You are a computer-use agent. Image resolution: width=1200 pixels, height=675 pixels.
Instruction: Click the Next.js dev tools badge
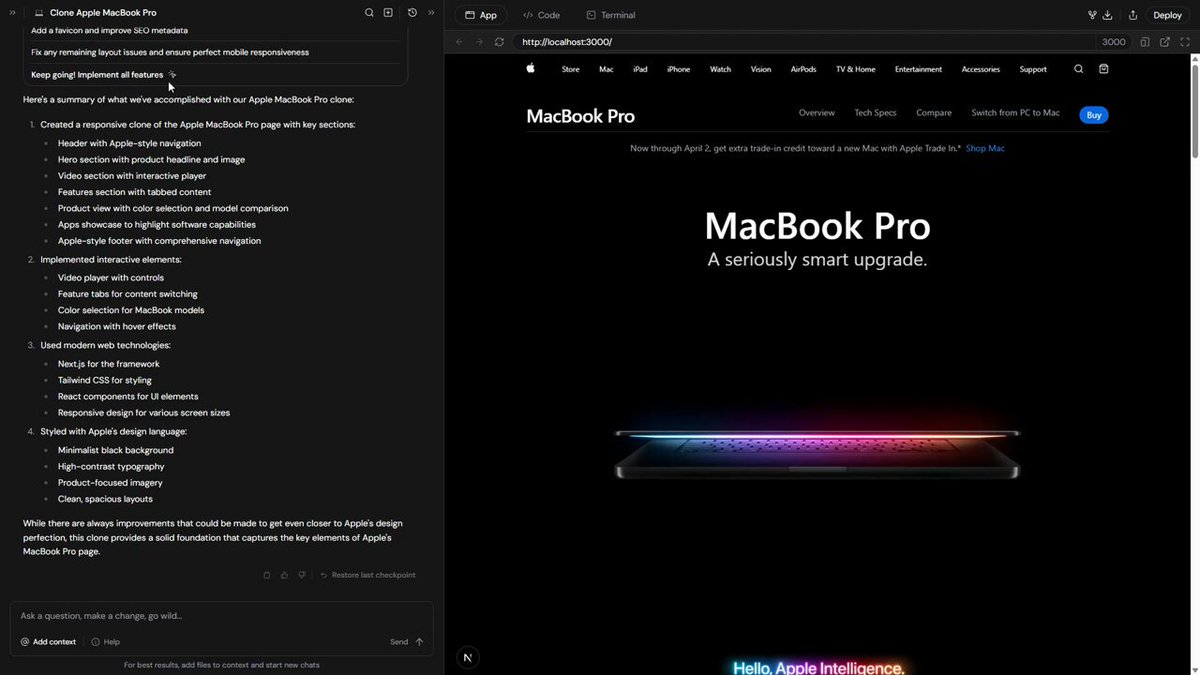(x=468, y=657)
